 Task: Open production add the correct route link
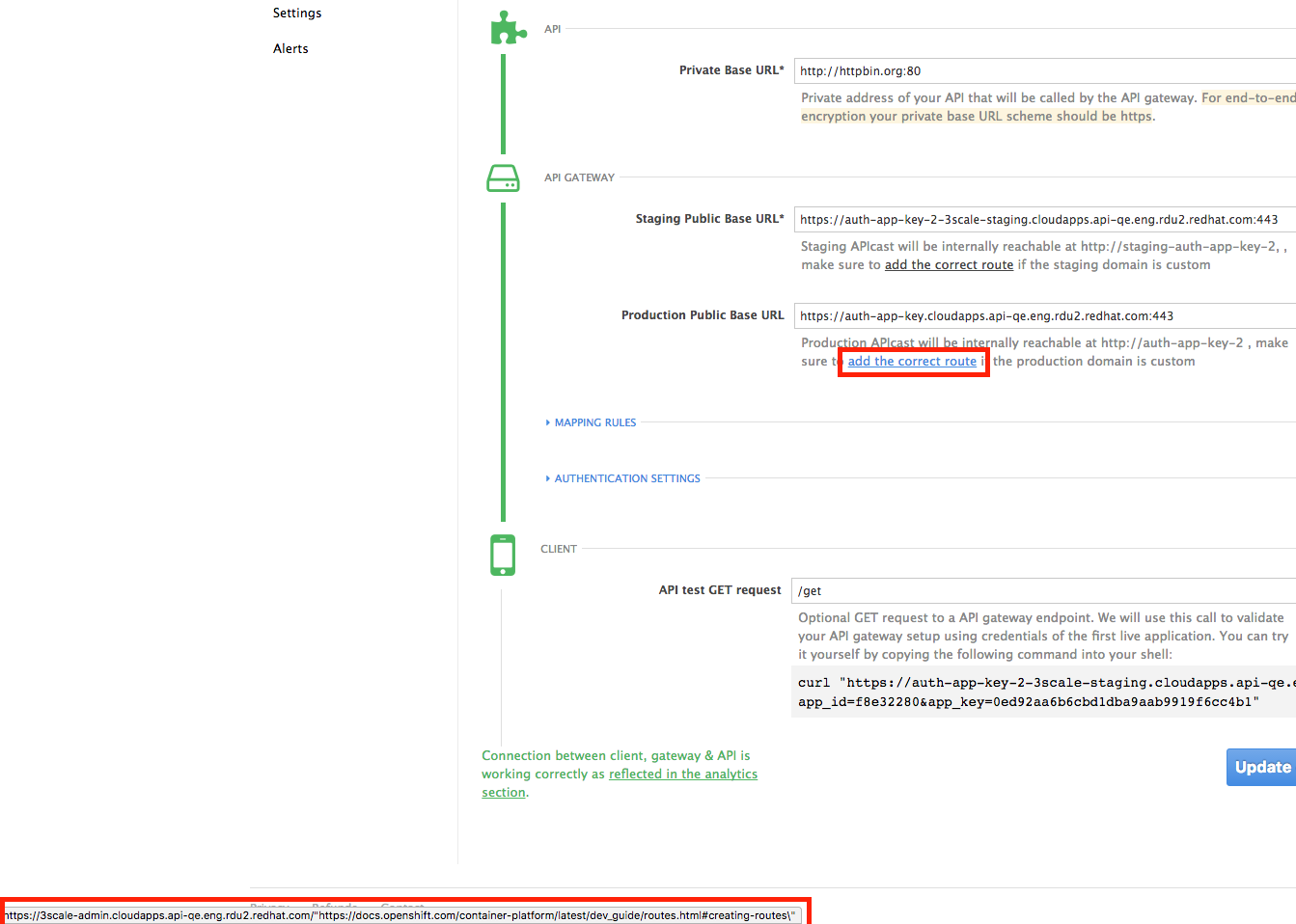tap(912, 362)
